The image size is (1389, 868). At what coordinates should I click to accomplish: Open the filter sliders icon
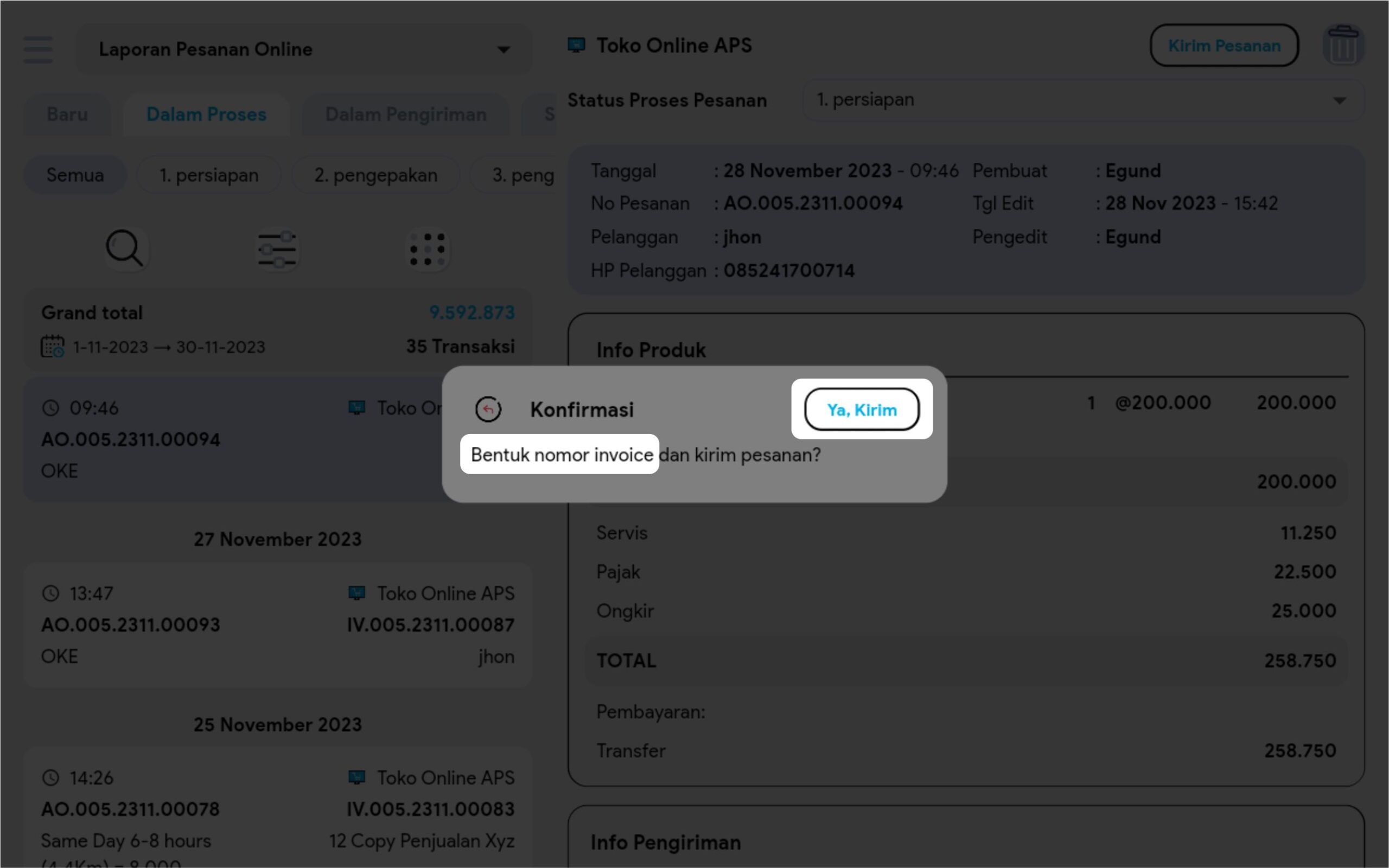point(277,249)
